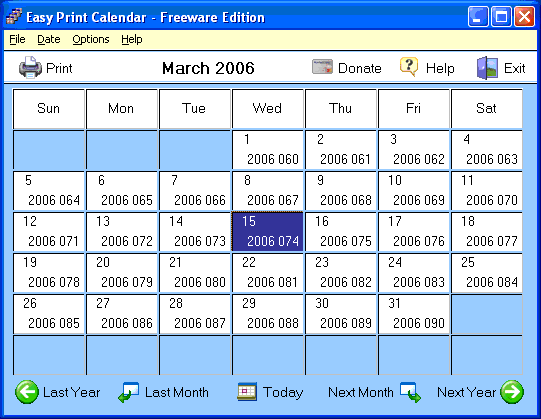The image size is (541, 419).
Task: Click the Donate text label
Action: 360,68
